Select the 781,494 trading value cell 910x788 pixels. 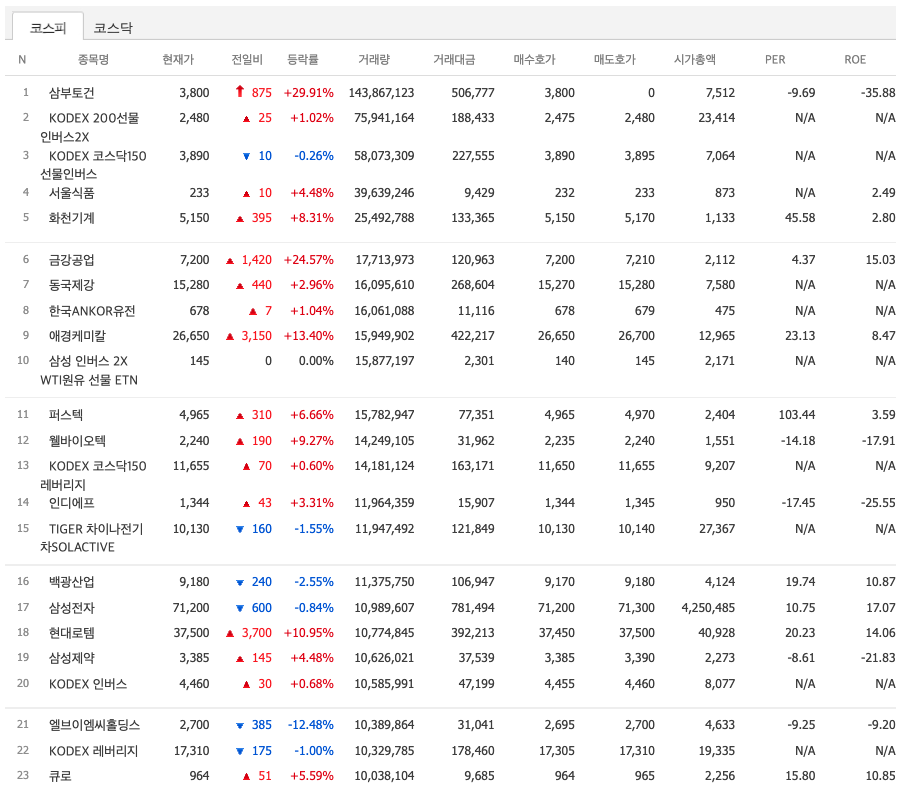click(x=473, y=608)
